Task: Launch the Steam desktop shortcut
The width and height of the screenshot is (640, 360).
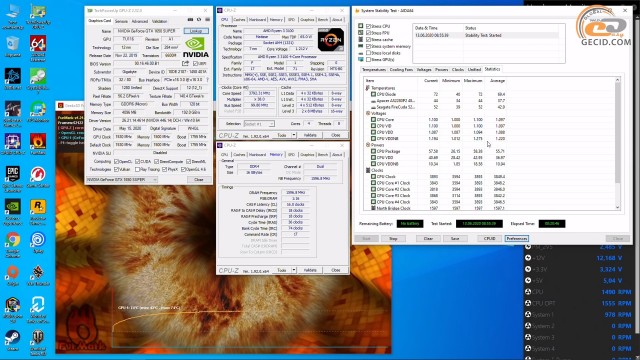Action: 13,340
